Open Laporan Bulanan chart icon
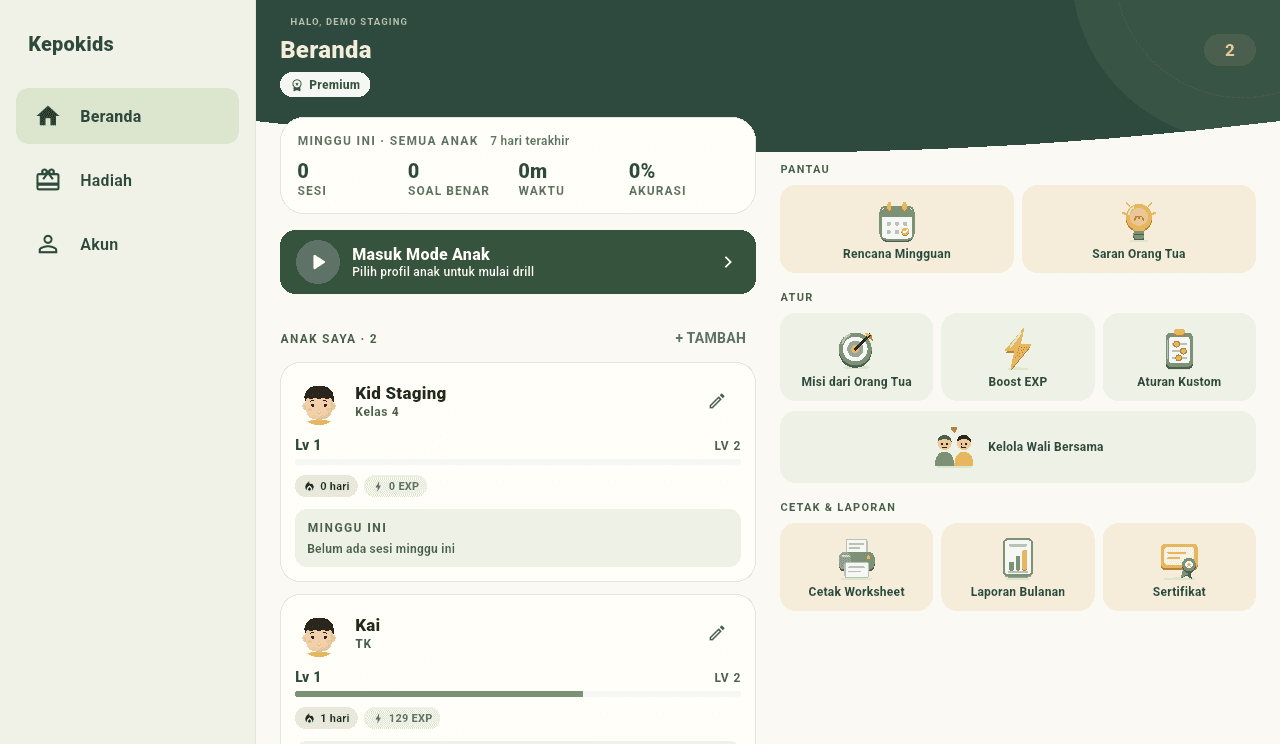The height and width of the screenshot is (744, 1280). point(1018,558)
